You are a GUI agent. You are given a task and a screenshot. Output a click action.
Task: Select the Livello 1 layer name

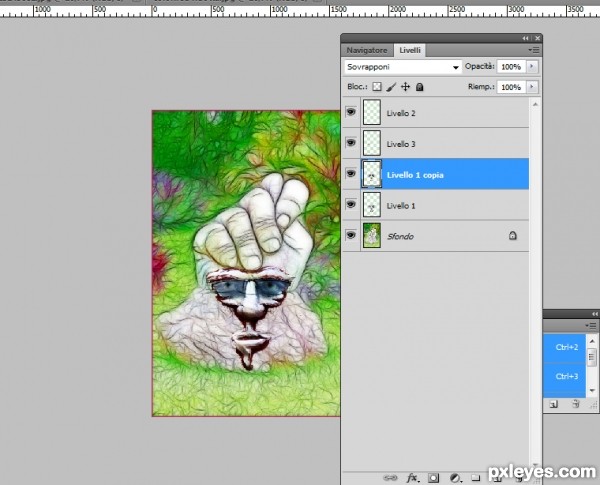coord(401,206)
